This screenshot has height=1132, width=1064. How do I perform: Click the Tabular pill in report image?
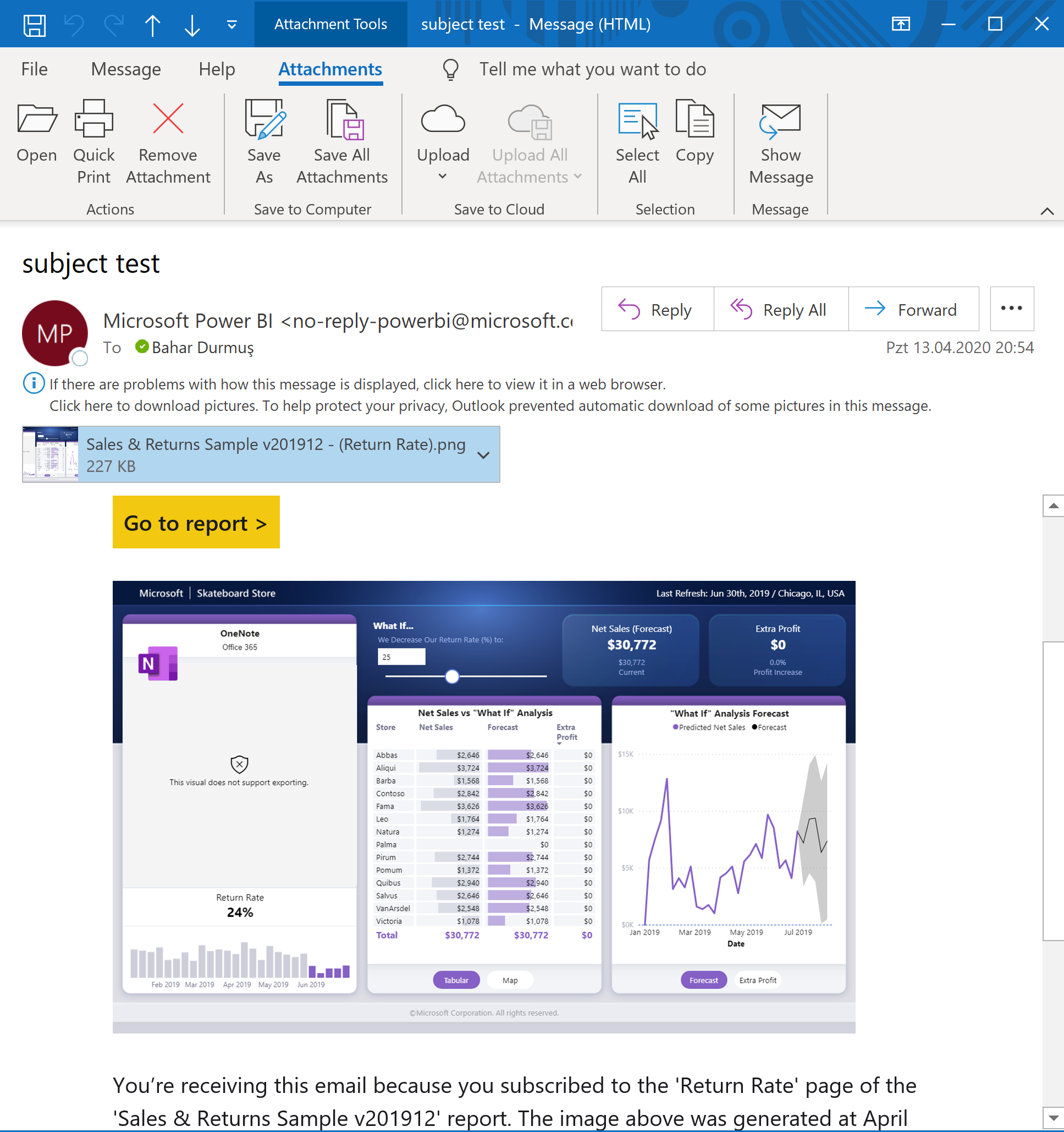point(456,980)
